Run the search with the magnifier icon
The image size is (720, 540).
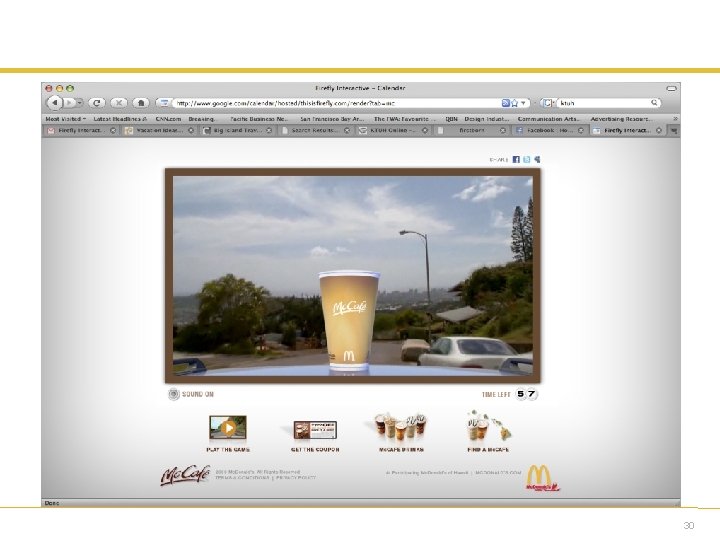click(654, 103)
